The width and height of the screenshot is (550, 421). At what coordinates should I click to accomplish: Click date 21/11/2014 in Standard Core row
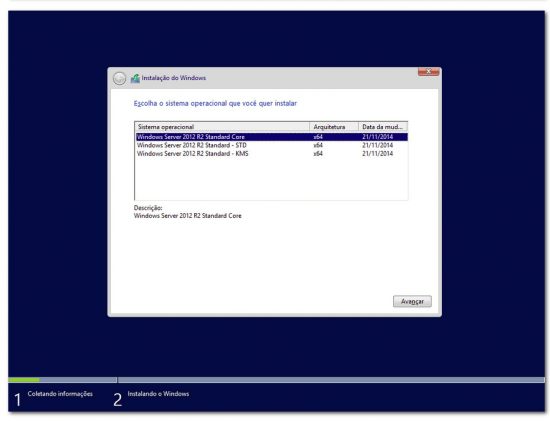click(377, 137)
